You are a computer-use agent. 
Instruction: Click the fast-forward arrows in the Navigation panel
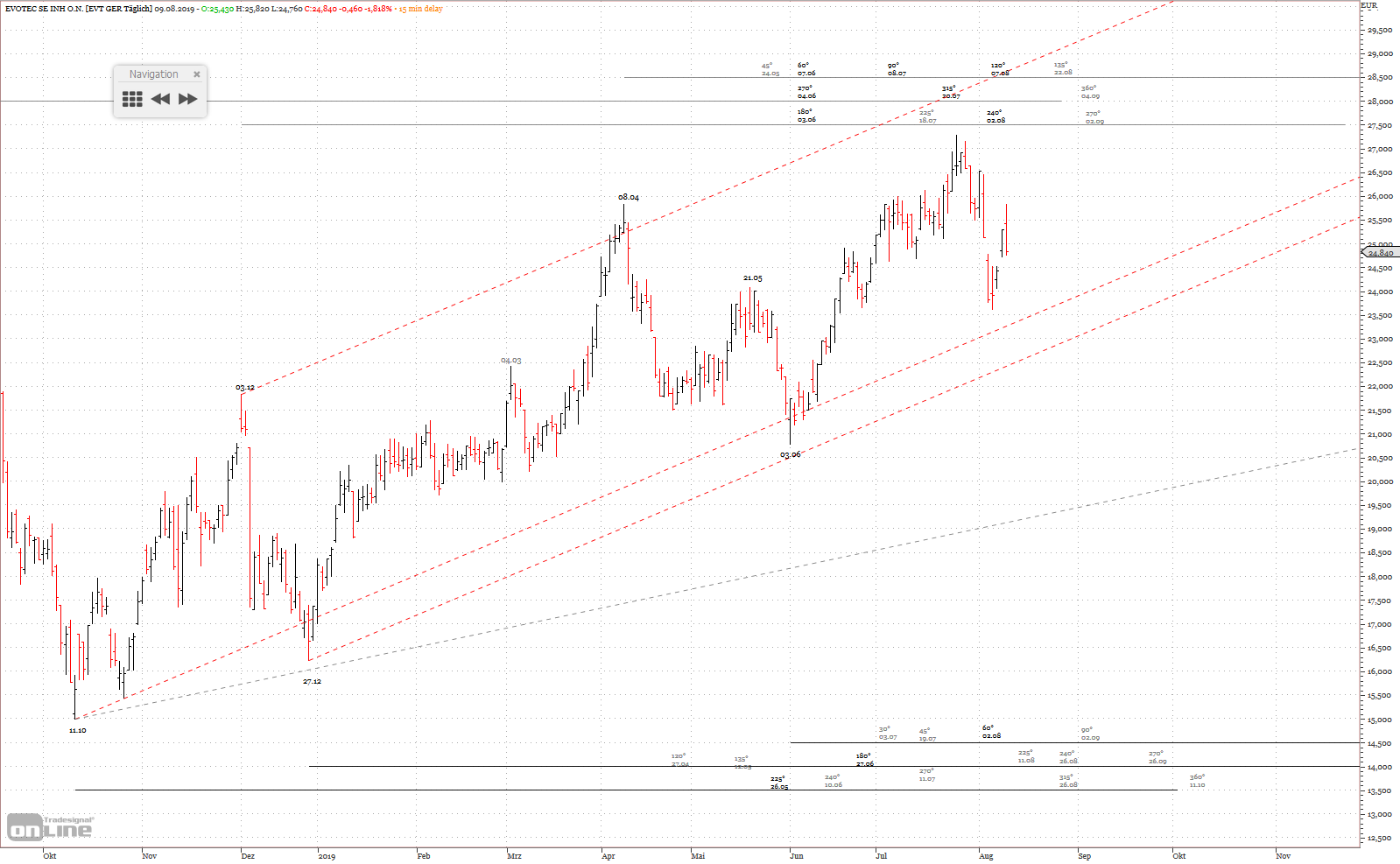click(188, 99)
